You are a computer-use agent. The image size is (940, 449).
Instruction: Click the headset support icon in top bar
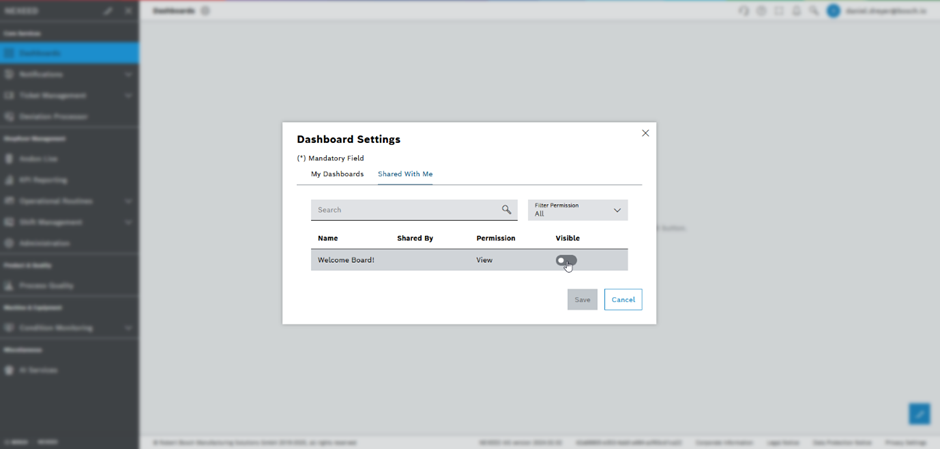point(743,11)
